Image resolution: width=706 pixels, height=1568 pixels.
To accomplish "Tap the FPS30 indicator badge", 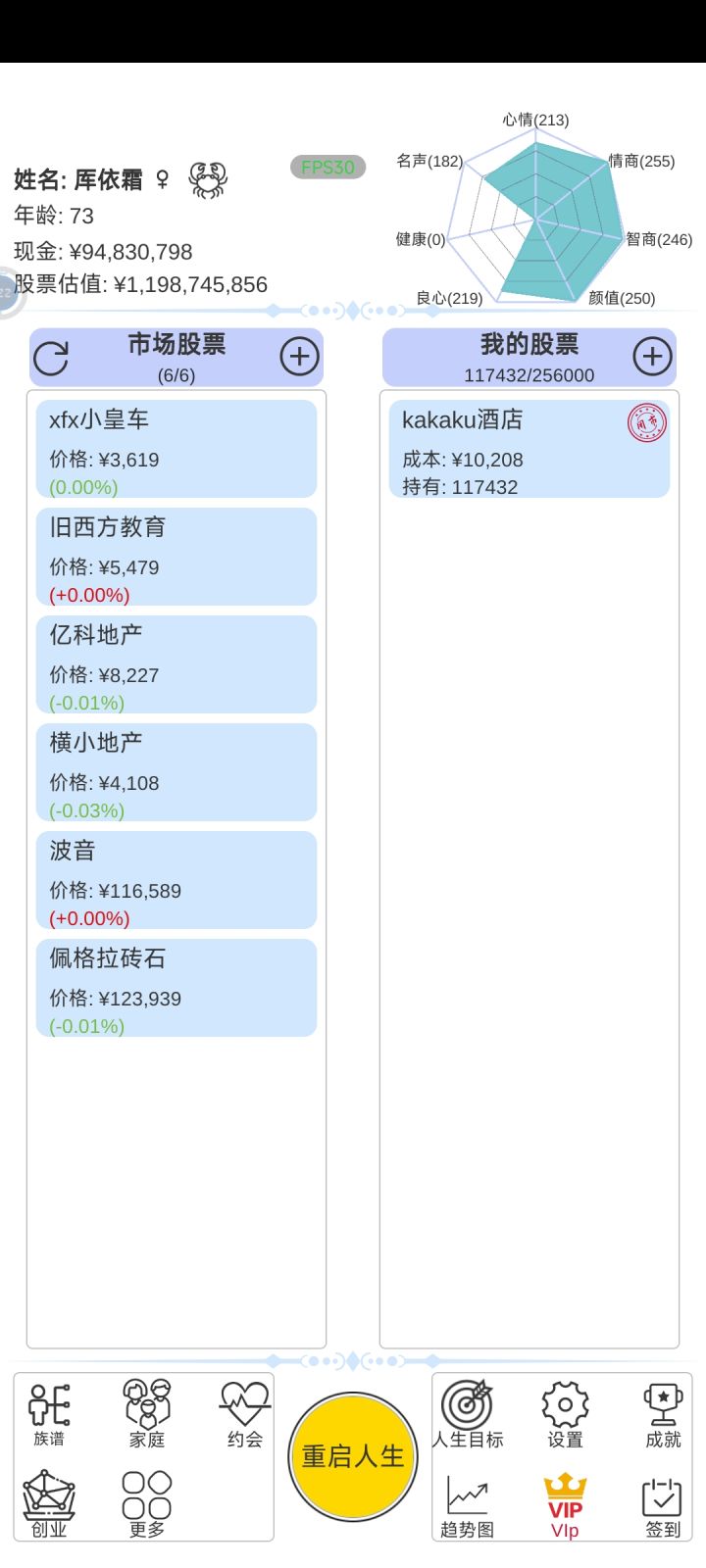I will 328,168.
